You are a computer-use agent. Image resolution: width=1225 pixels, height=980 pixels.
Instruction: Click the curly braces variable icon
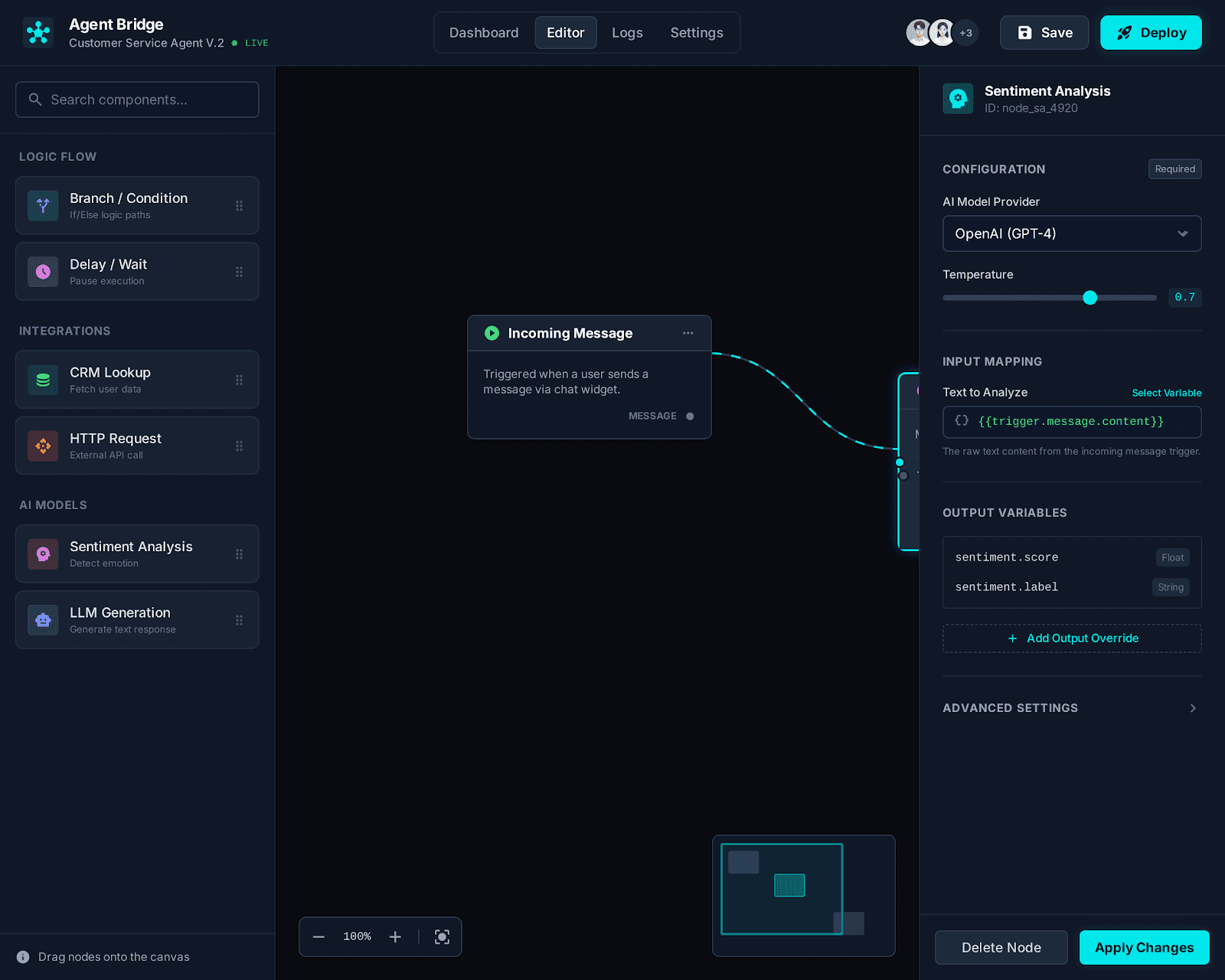tap(962, 420)
